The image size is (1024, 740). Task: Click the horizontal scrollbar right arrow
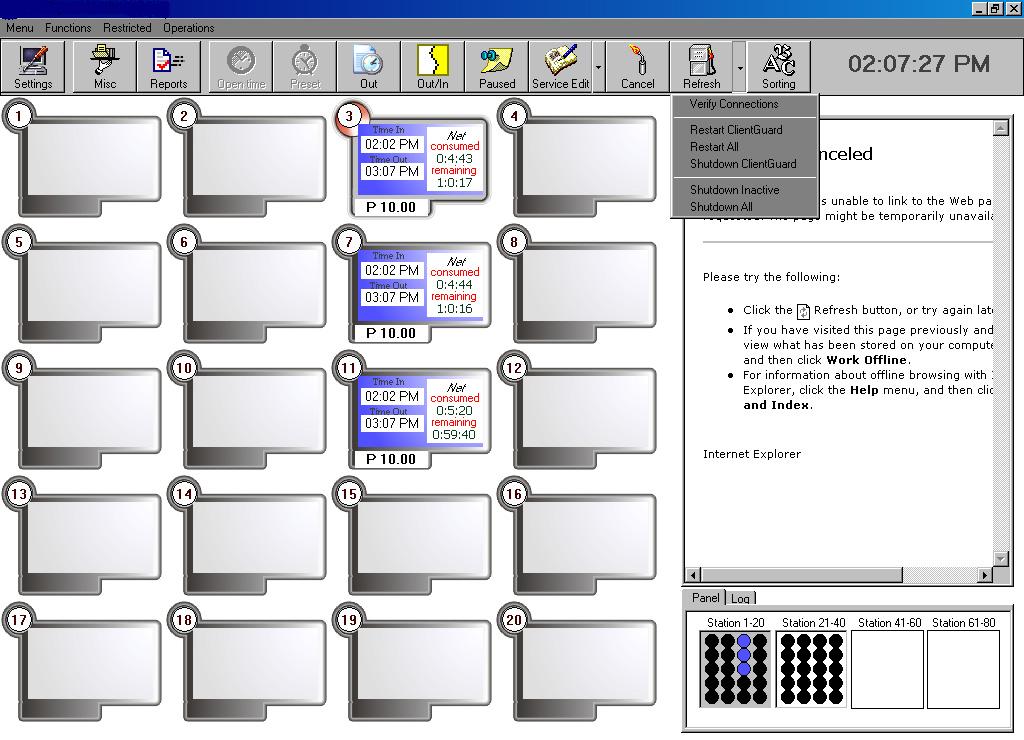tap(985, 575)
